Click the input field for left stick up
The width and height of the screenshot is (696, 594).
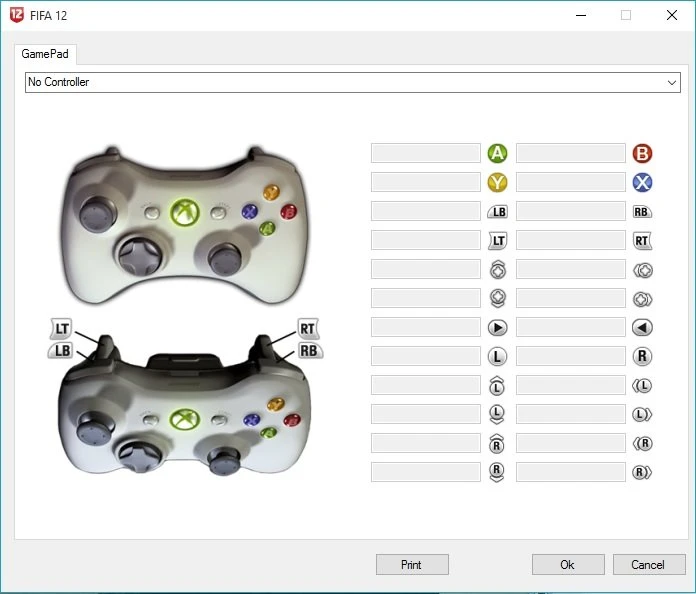pos(426,385)
